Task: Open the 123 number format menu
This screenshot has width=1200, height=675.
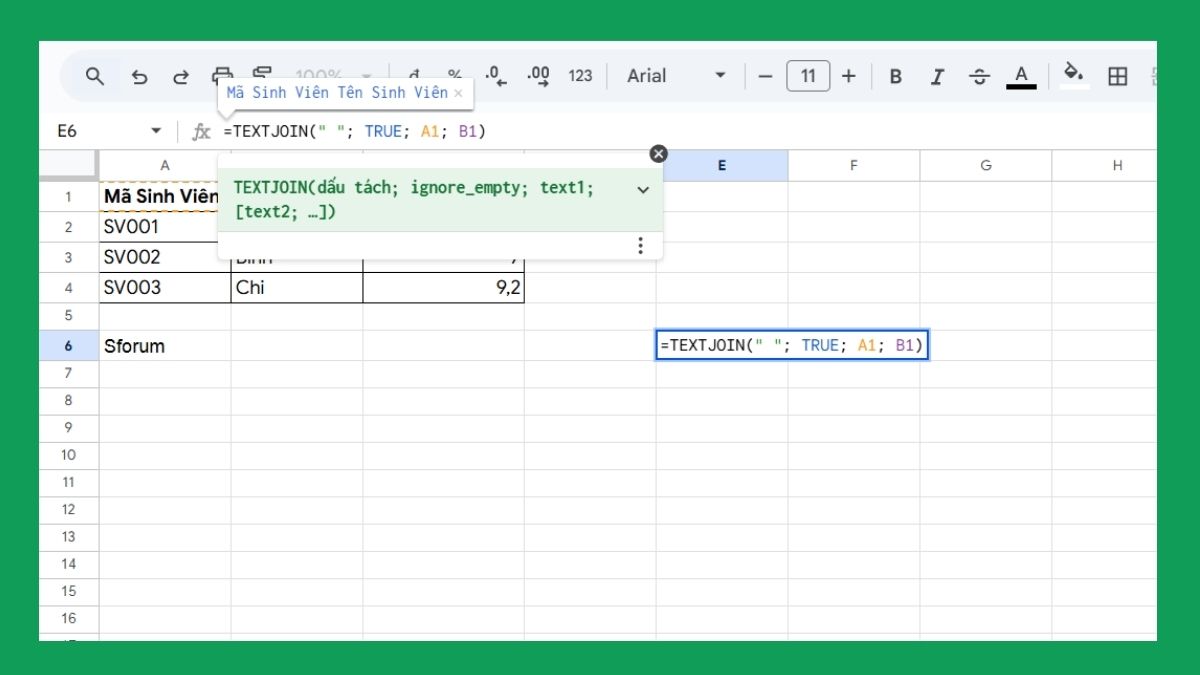Action: [580, 75]
